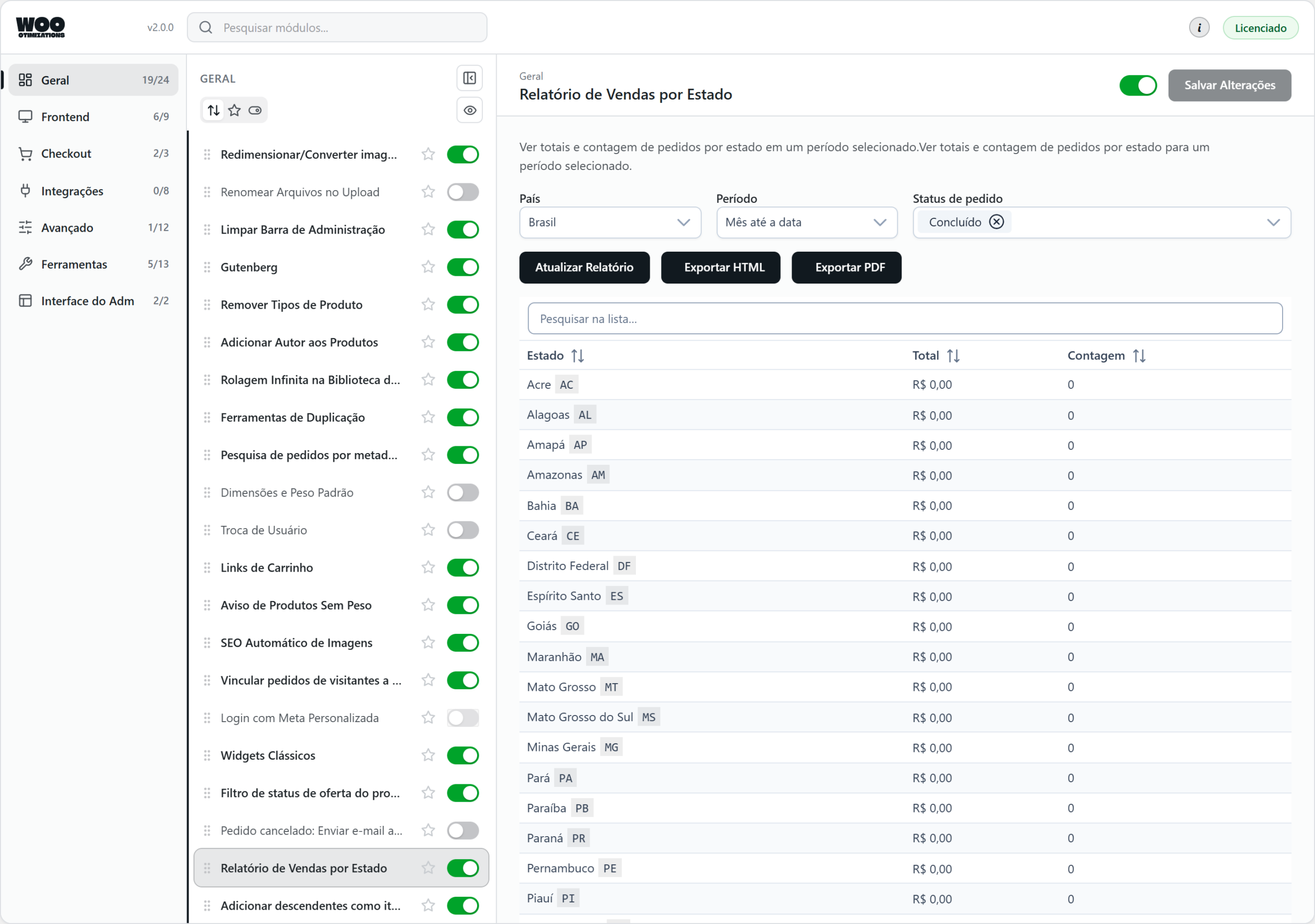Image resolution: width=1315 pixels, height=924 pixels.
Task: Click Atualizar Relatório button
Action: (x=584, y=268)
